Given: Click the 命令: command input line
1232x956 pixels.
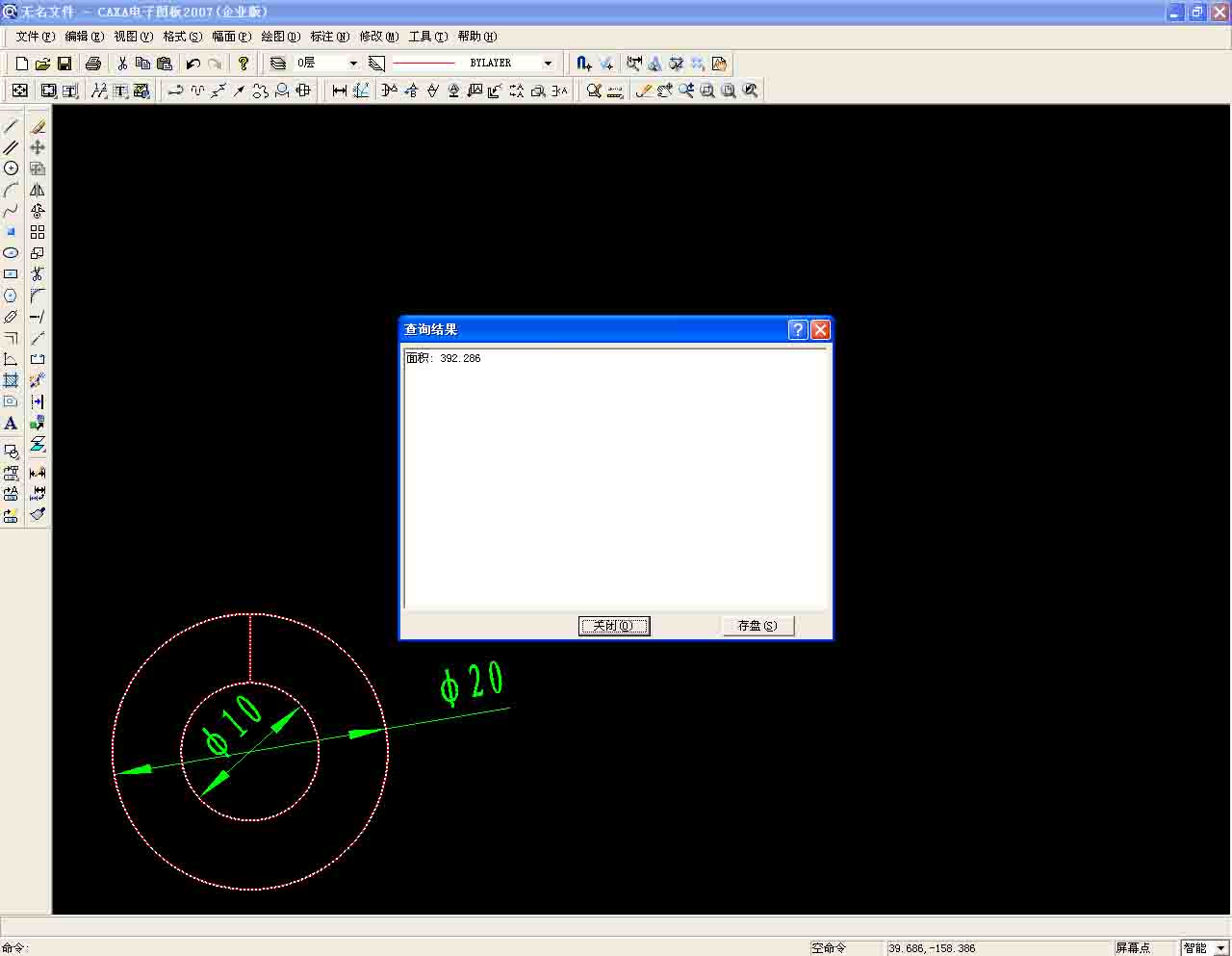Looking at the screenshot, I should click(x=404, y=948).
